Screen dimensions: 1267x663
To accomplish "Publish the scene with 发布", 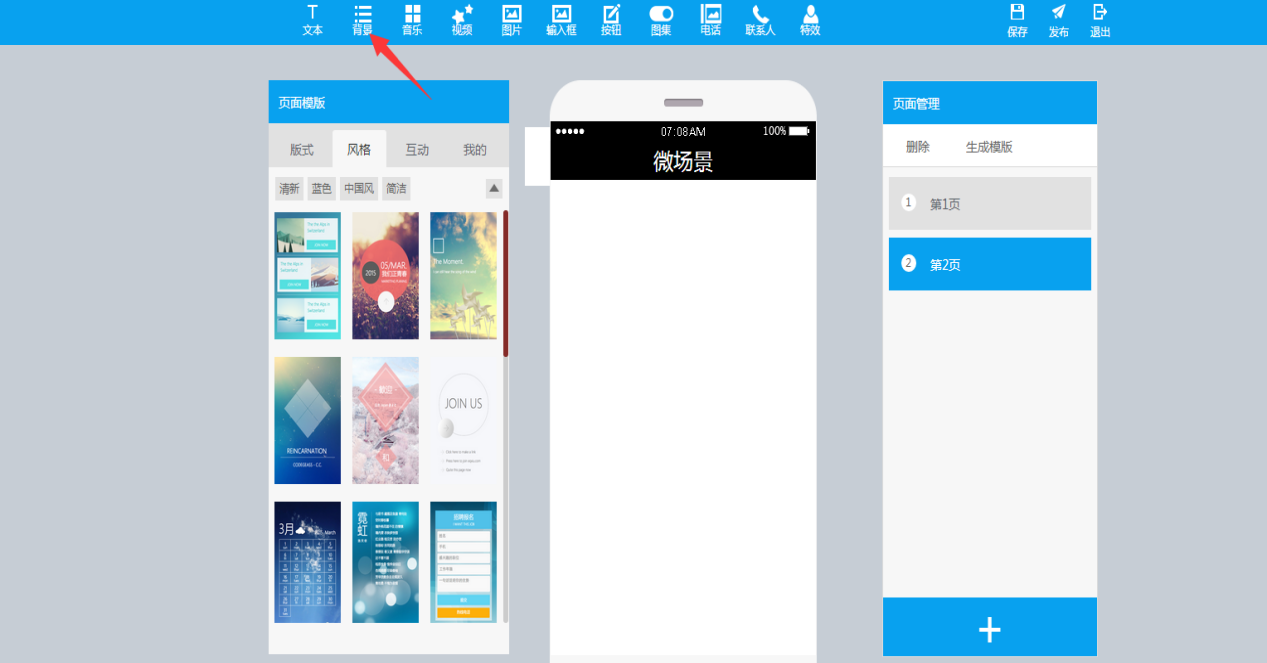I will (x=1058, y=20).
